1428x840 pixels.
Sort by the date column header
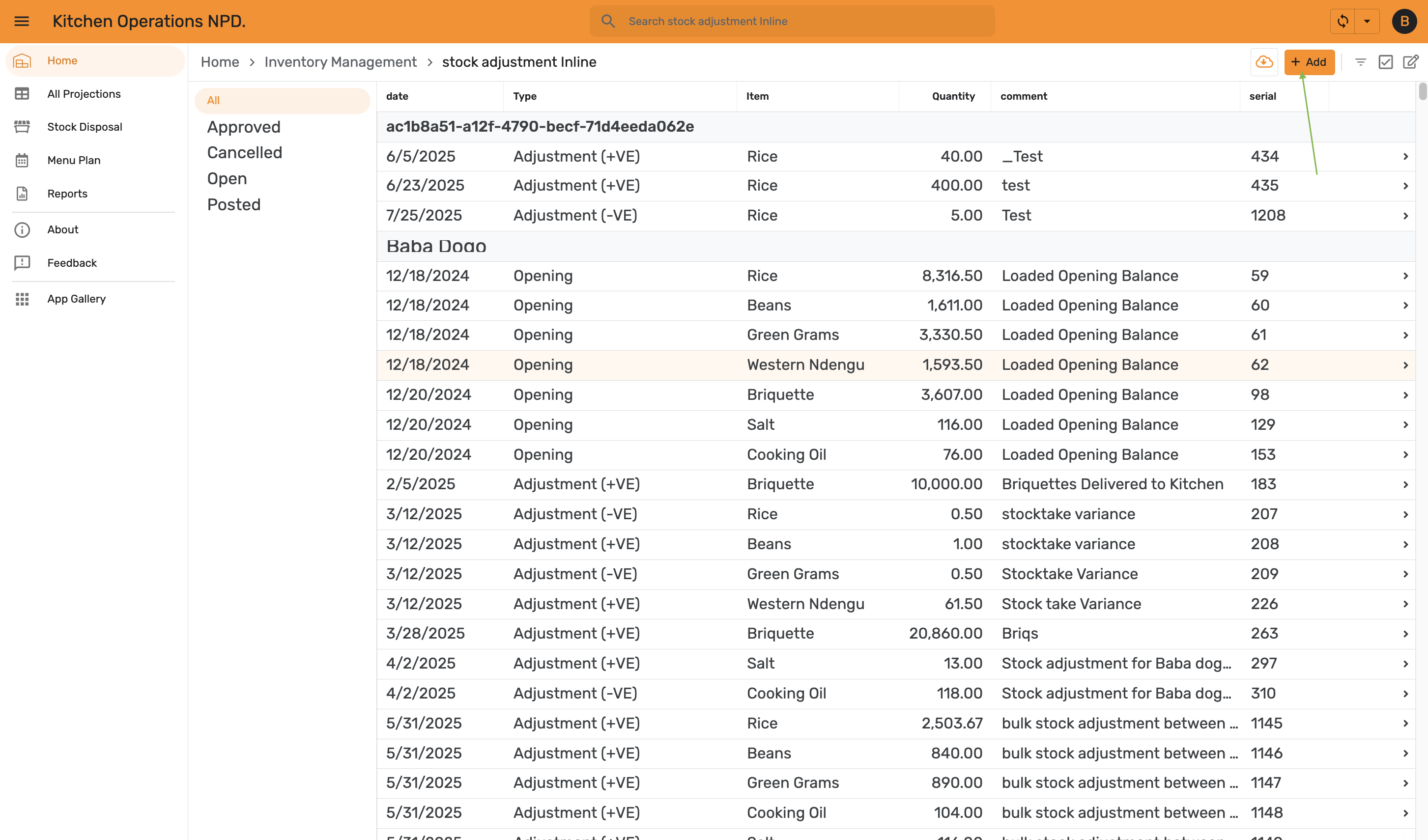coord(397,96)
